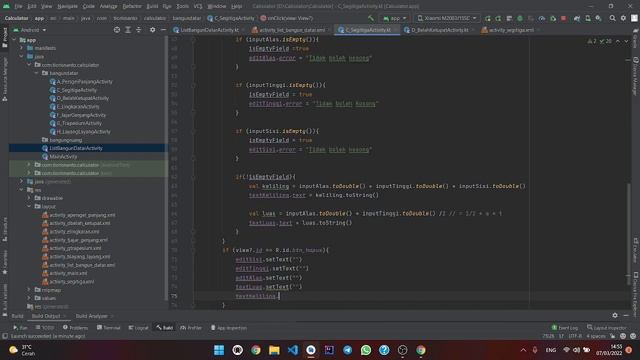
Task: Click Expand All in Project panel
Action: pos(128,30)
